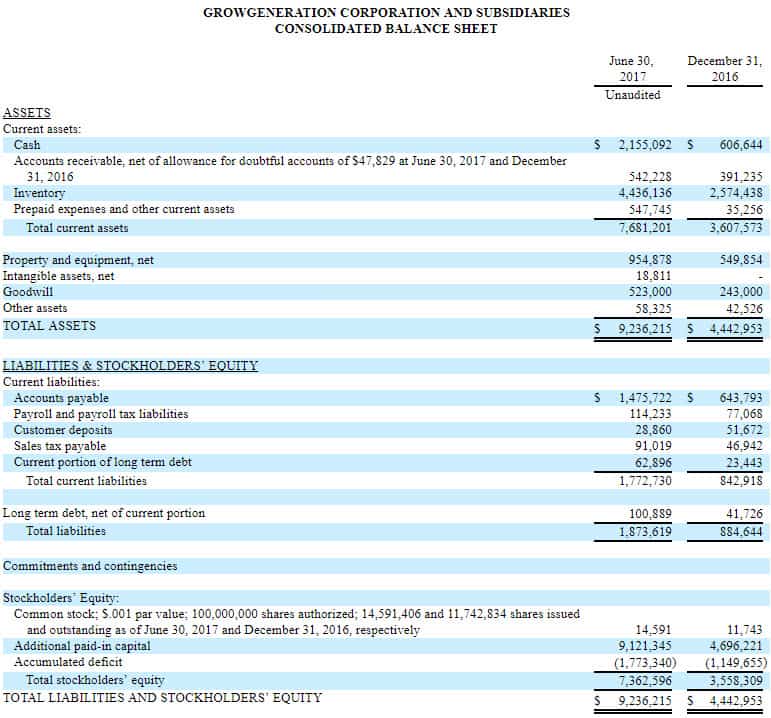Viewport: 771px width, 718px height.
Task: Click the LIABILITIES & STOCKHOLDERS' EQUITY heading
Action: pyautogui.click(x=130, y=366)
